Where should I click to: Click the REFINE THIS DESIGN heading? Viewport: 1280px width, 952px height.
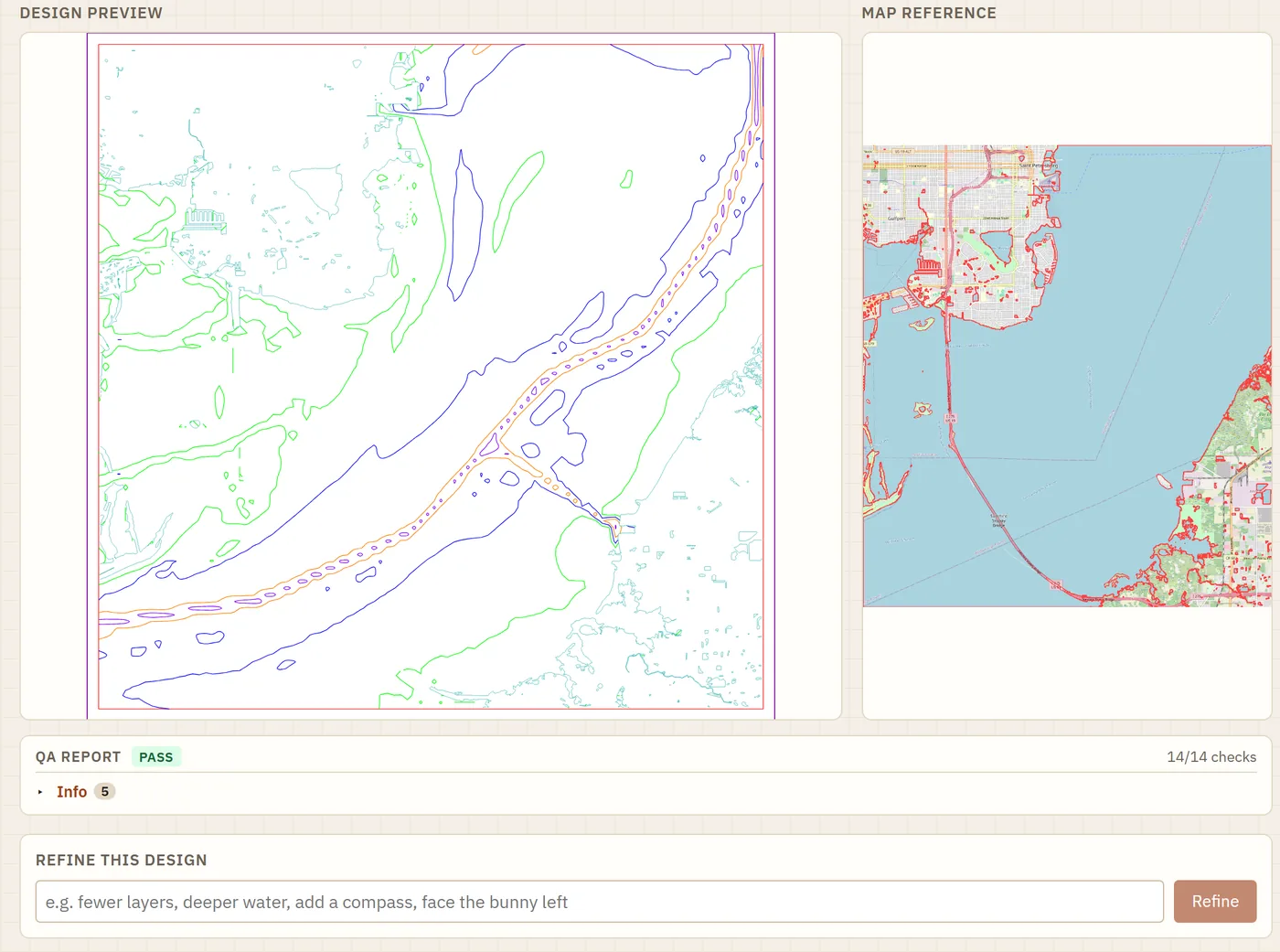122,861
